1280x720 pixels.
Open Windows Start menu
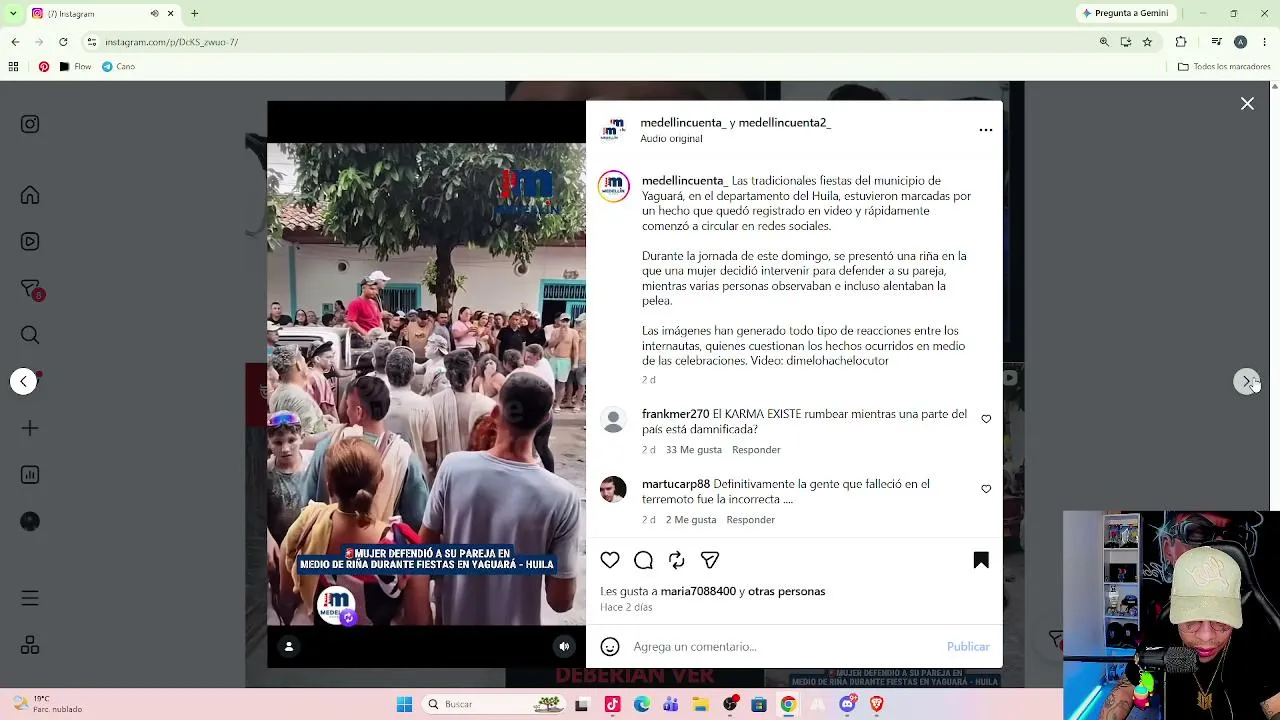tap(404, 705)
